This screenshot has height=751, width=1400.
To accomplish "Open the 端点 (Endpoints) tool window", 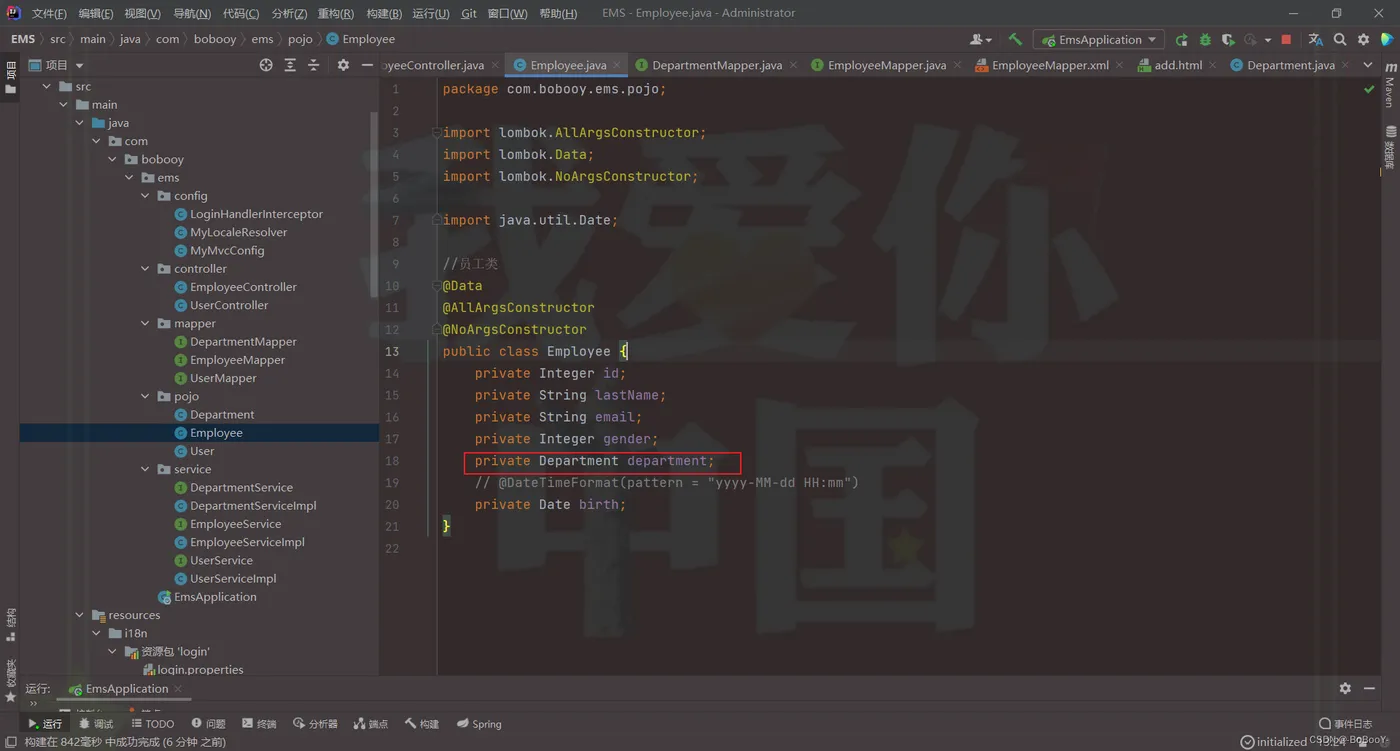I will [371, 724].
